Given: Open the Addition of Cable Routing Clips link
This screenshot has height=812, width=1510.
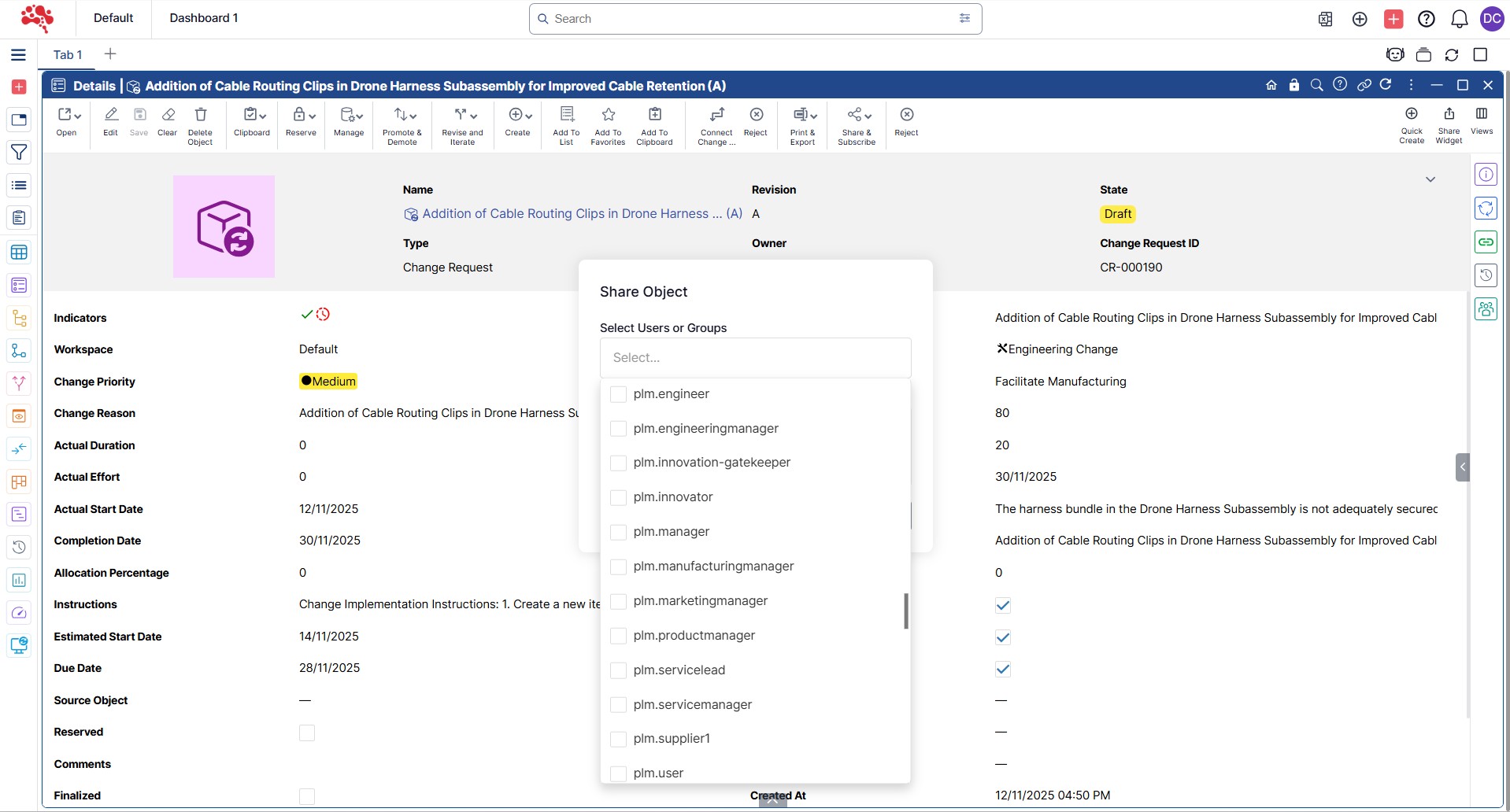Looking at the screenshot, I should pyautogui.click(x=581, y=214).
